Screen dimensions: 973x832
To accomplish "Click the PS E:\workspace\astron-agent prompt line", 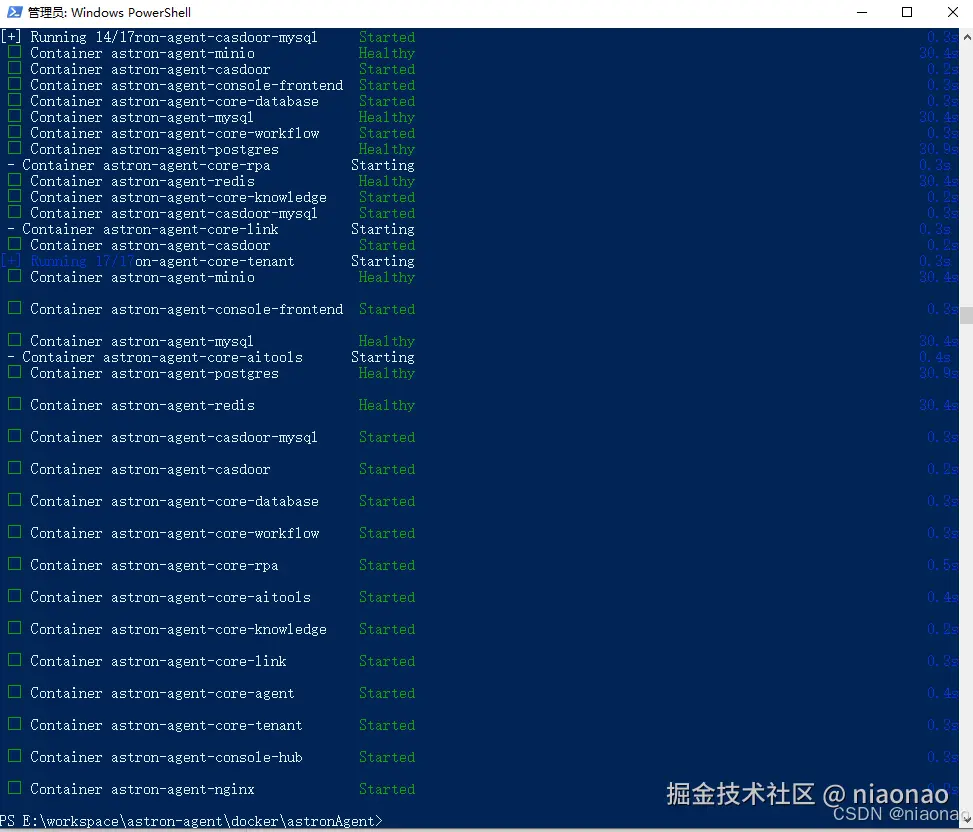I will (192, 821).
